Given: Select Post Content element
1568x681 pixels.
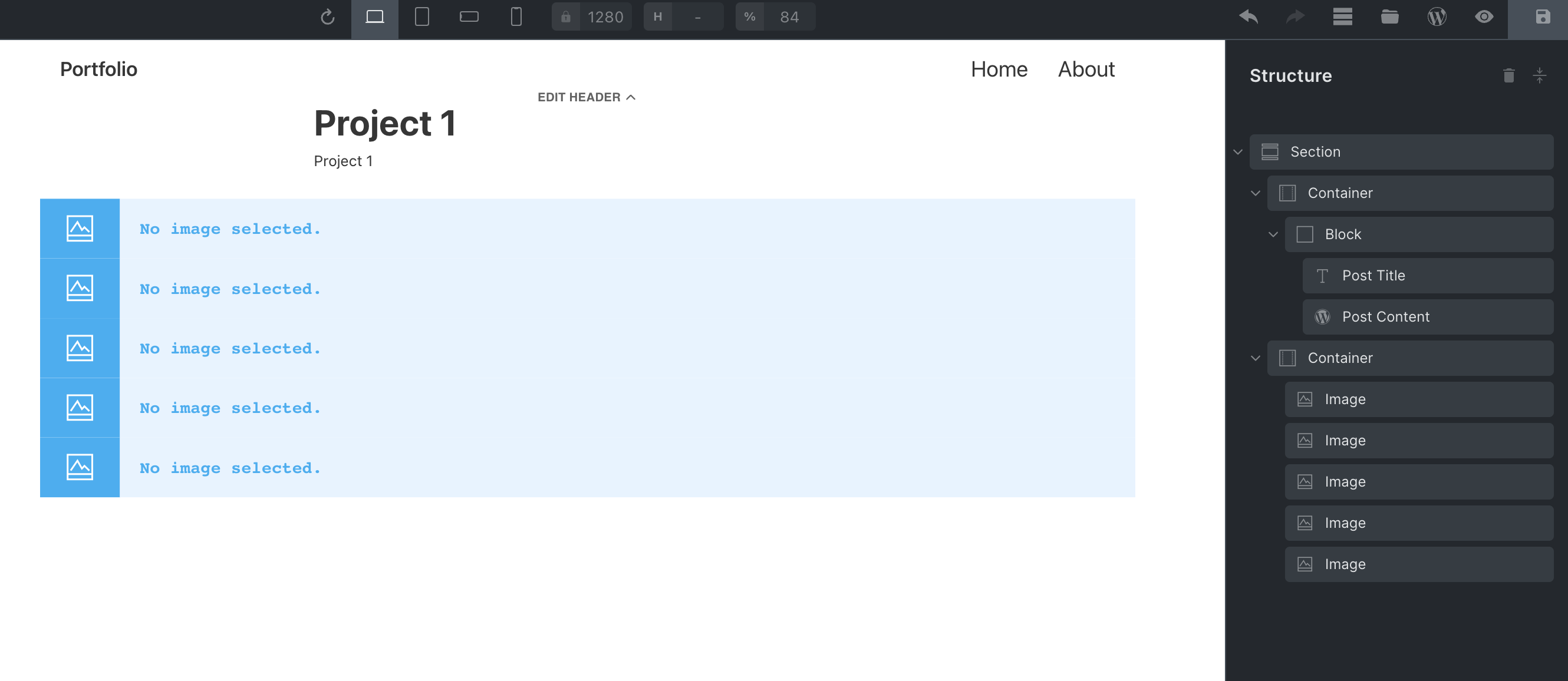Looking at the screenshot, I should (x=1427, y=317).
